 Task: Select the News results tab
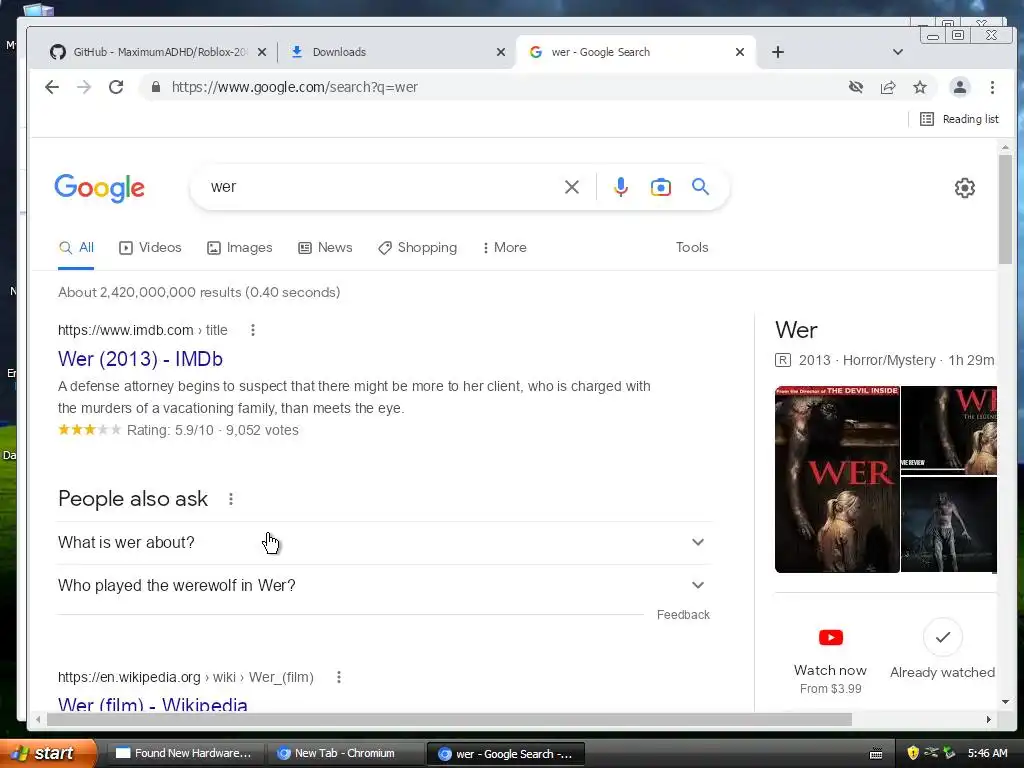pos(325,248)
